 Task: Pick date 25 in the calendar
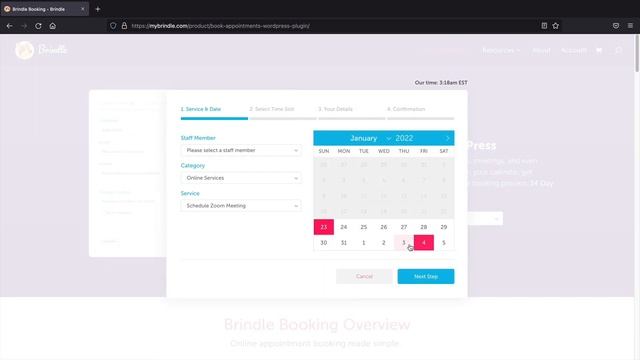364,227
